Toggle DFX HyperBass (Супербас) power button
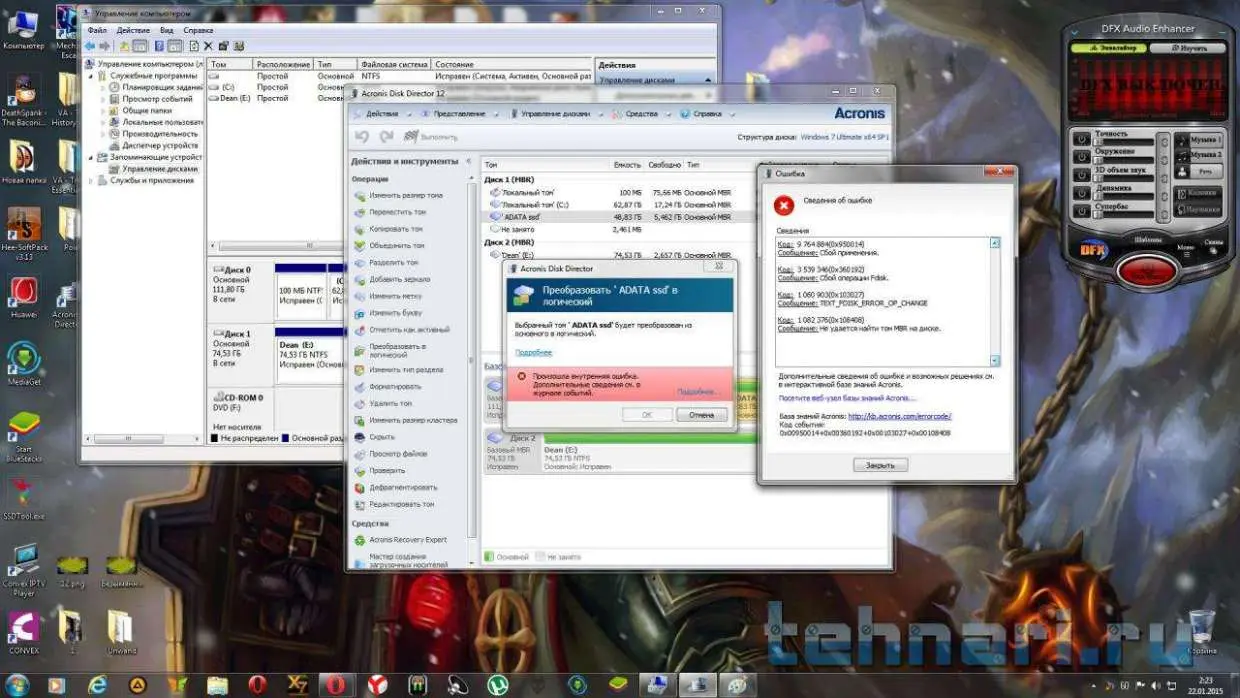1240x698 pixels. pos(1081,211)
